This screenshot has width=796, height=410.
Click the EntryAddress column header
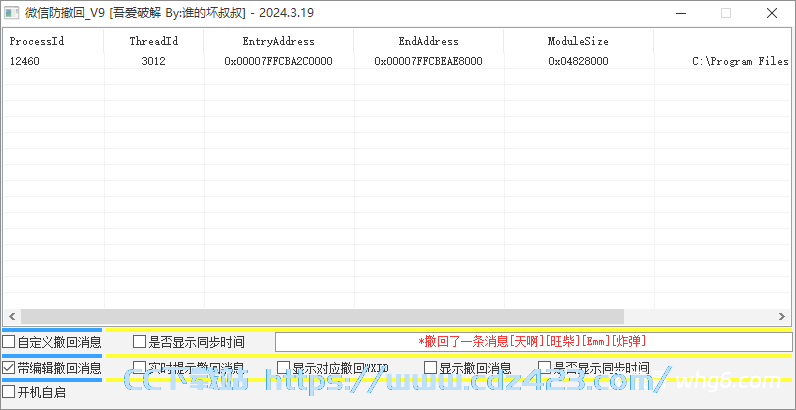[279, 41]
